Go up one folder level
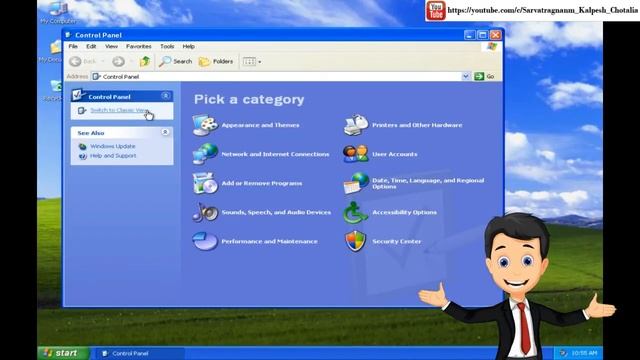This screenshot has width=640, height=360. (144, 62)
